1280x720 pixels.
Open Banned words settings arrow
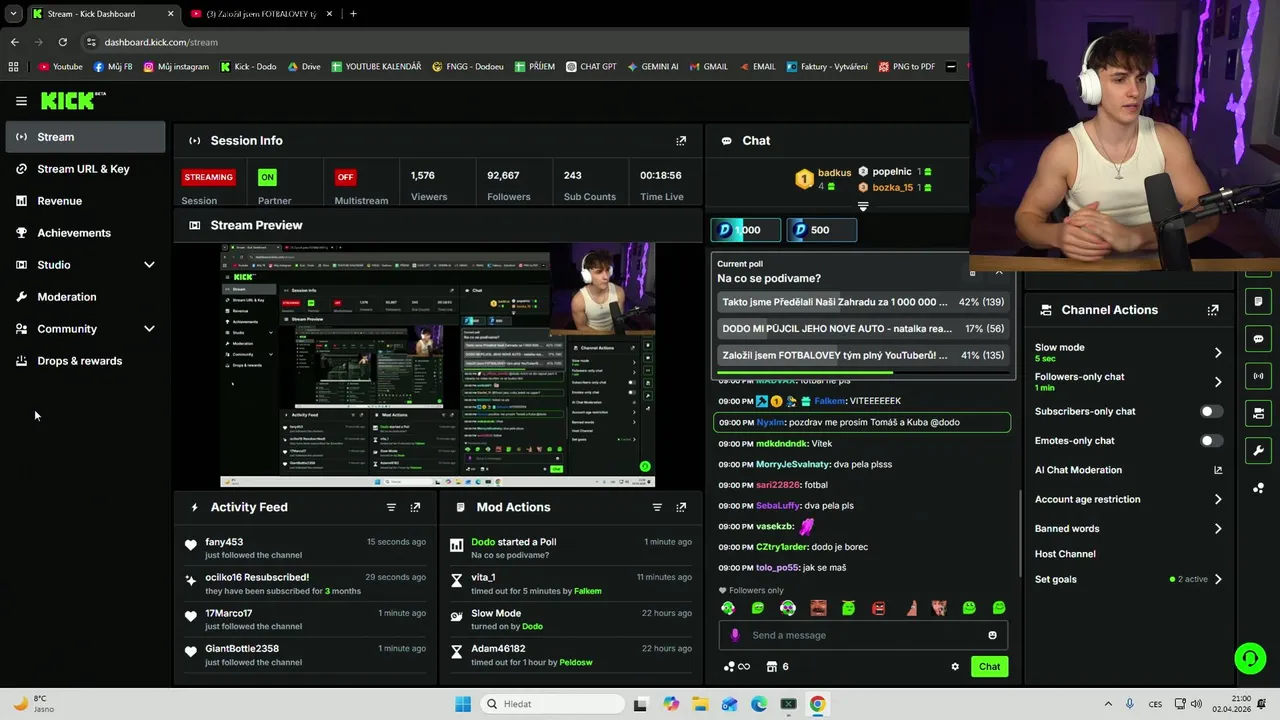[1217, 528]
